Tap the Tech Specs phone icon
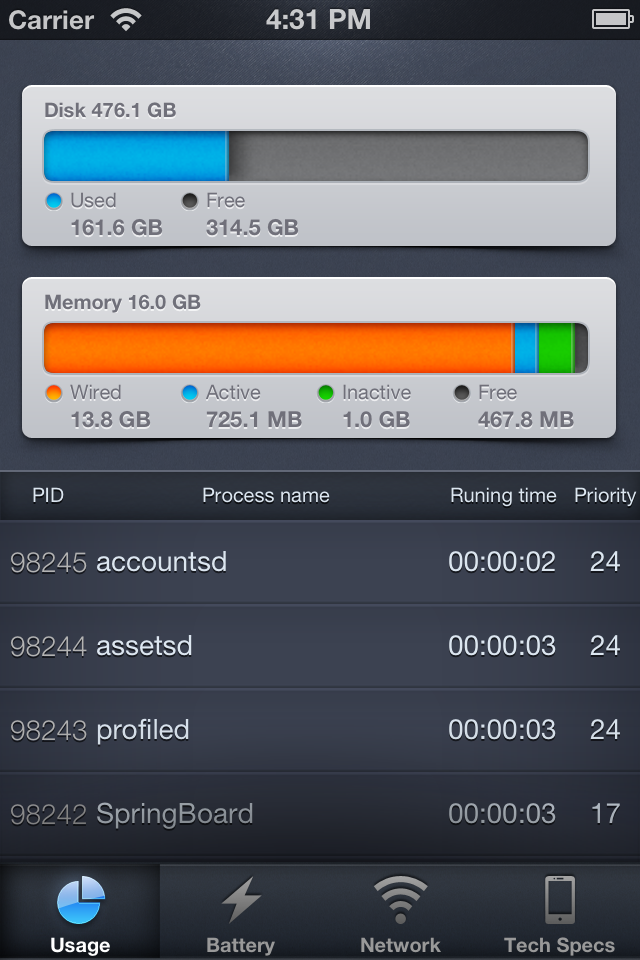This screenshot has width=640, height=960. [x=560, y=900]
